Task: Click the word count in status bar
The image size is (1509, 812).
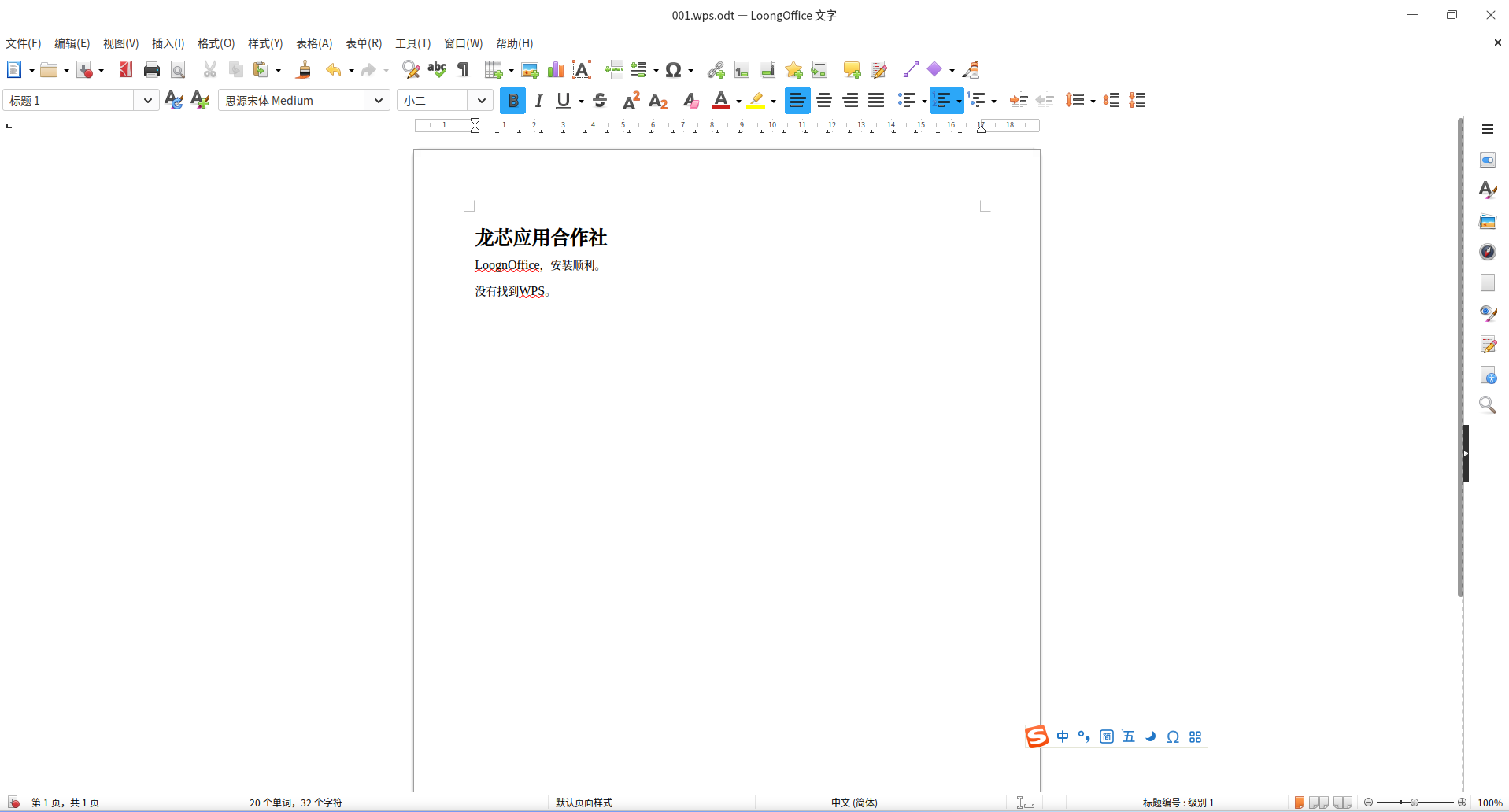Action: (296, 803)
